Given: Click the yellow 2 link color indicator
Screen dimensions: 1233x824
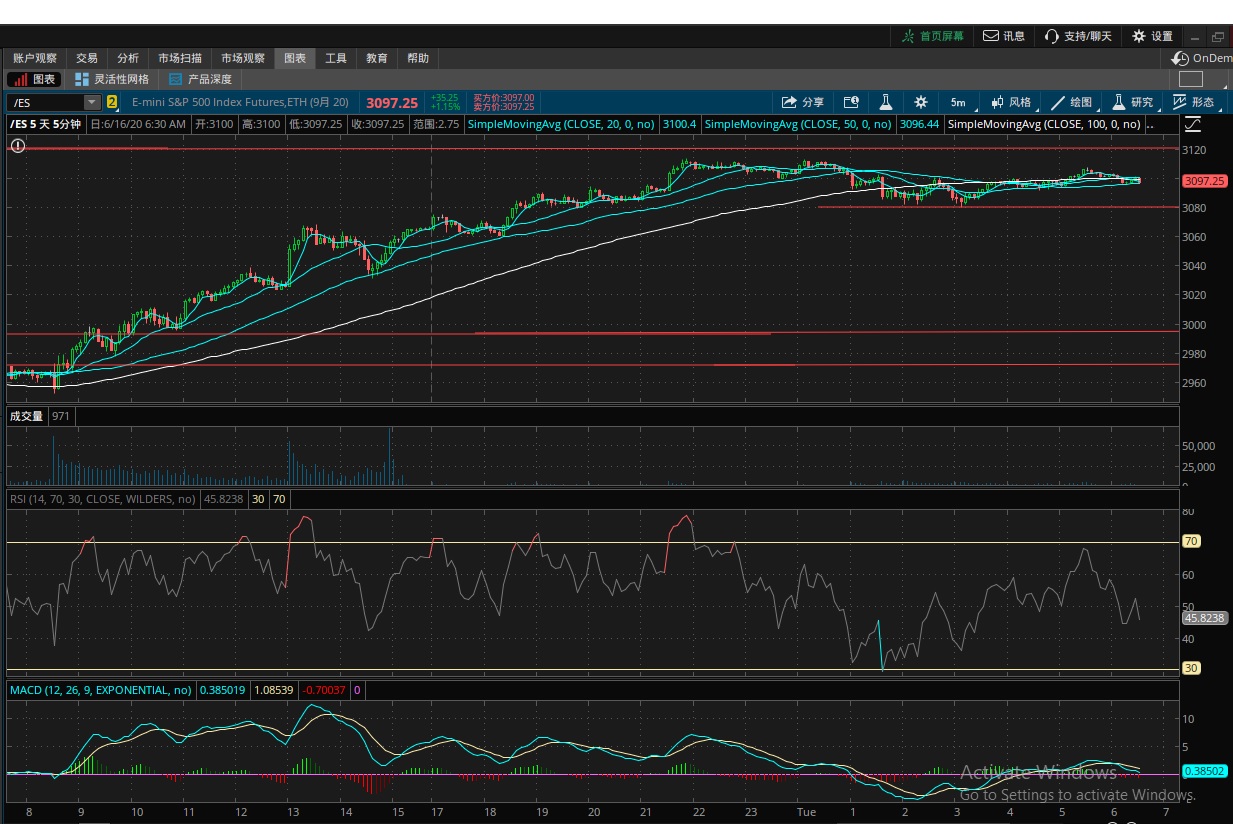Looking at the screenshot, I should click(112, 102).
